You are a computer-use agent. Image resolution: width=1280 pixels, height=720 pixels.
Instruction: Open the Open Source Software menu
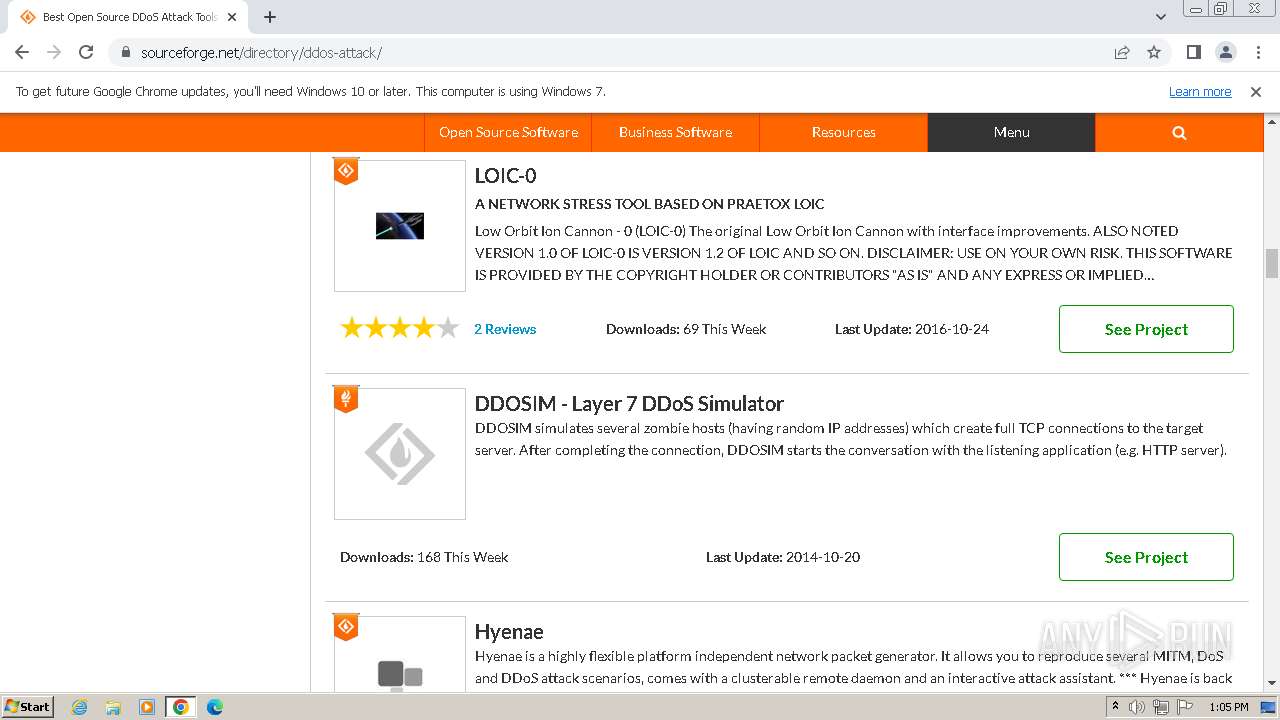[508, 132]
